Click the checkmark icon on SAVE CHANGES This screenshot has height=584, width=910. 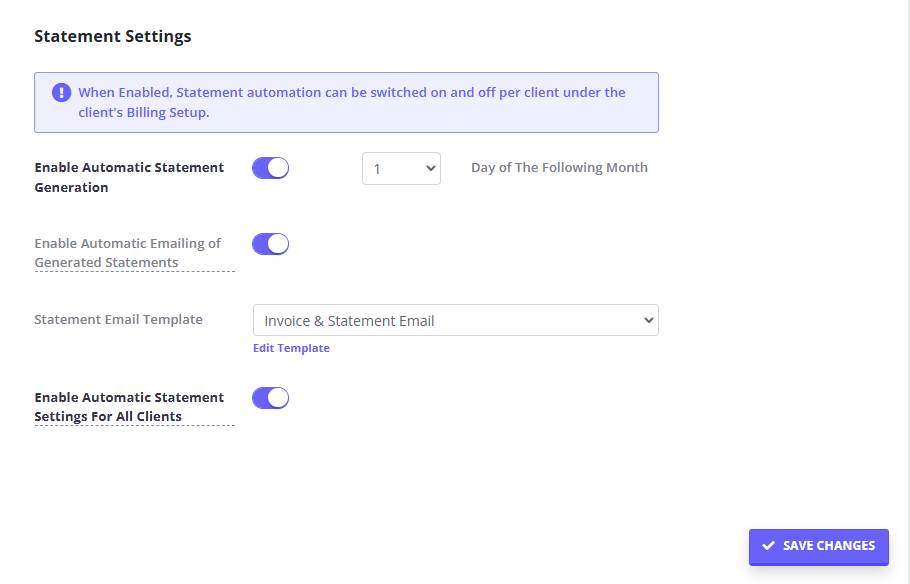click(x=769, y=546)
